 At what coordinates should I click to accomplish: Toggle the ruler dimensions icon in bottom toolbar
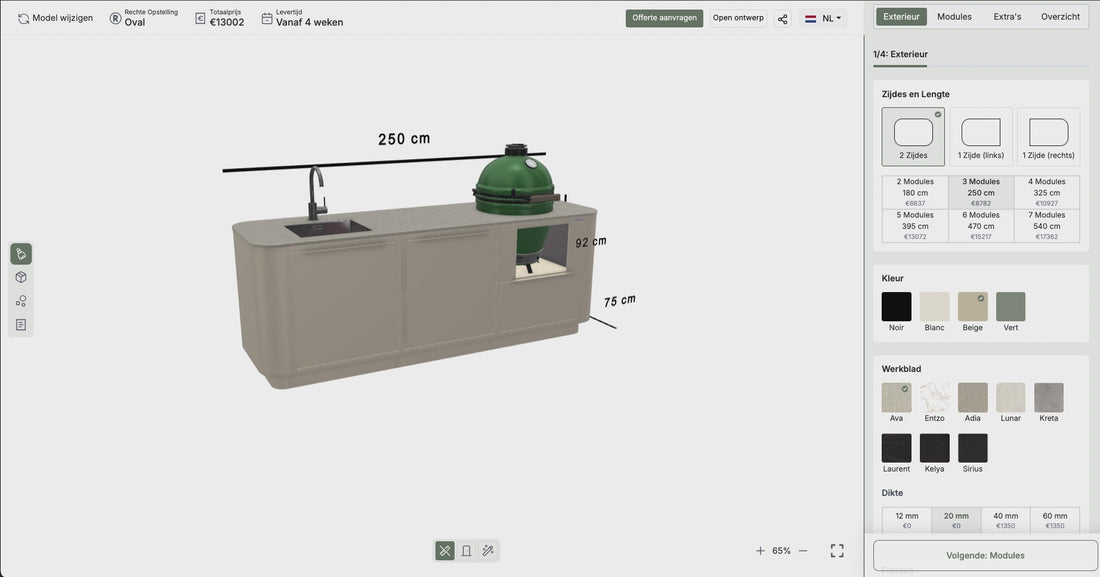tap(445, 551)
